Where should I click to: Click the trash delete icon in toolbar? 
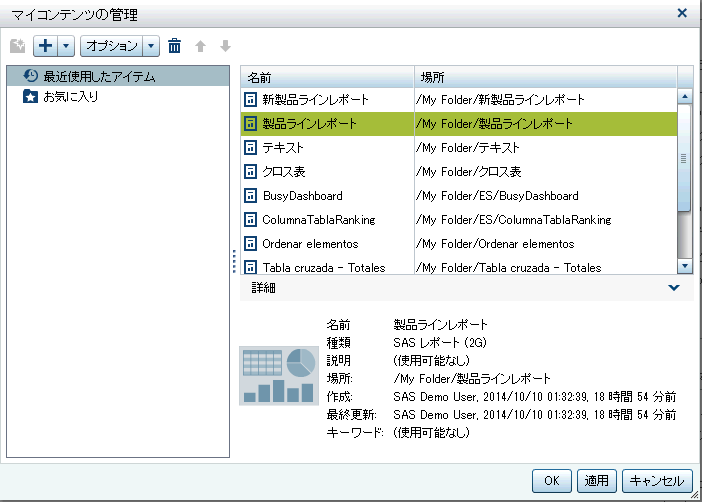coord(175,46)
